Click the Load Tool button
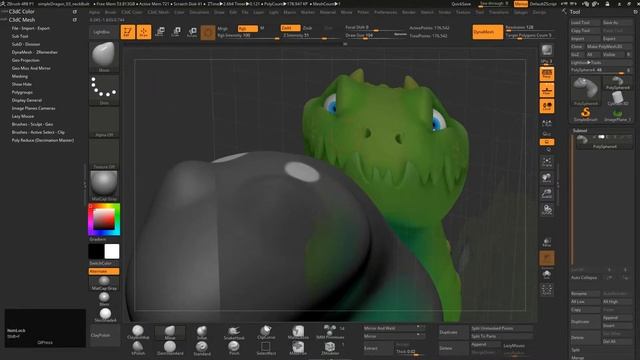The height and width of the screenshot is (360, 640). [585, 22]
